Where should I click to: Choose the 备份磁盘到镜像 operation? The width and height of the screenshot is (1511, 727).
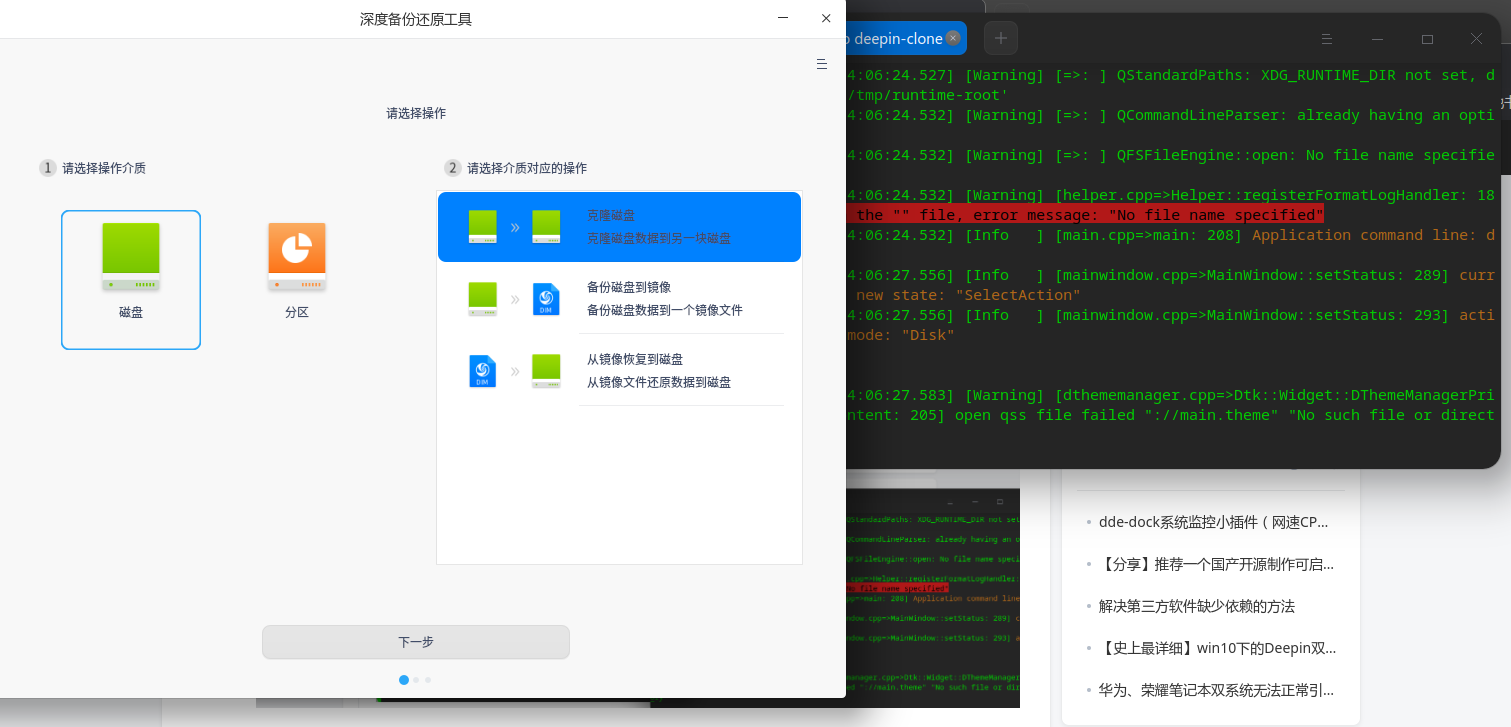(620, 298)
